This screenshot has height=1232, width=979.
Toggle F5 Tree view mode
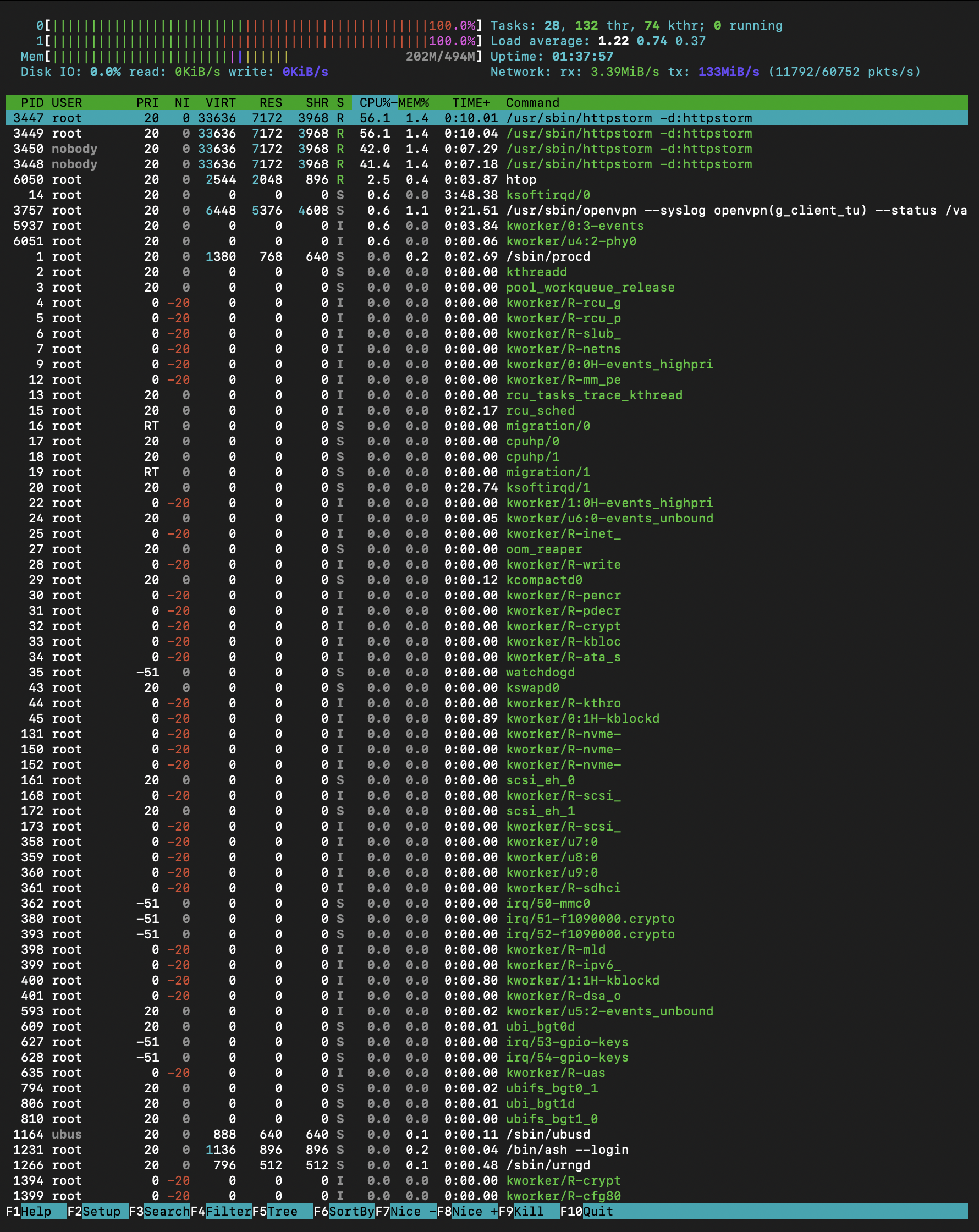[282, 1212]
